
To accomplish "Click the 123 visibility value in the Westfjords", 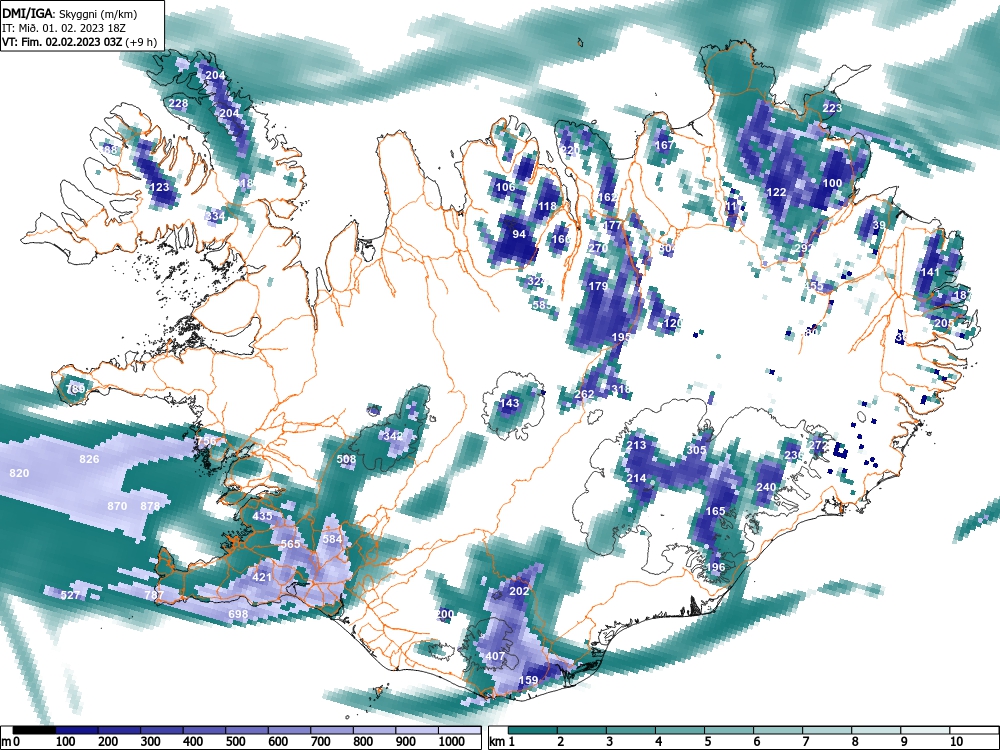I will (x=159, y=187).
